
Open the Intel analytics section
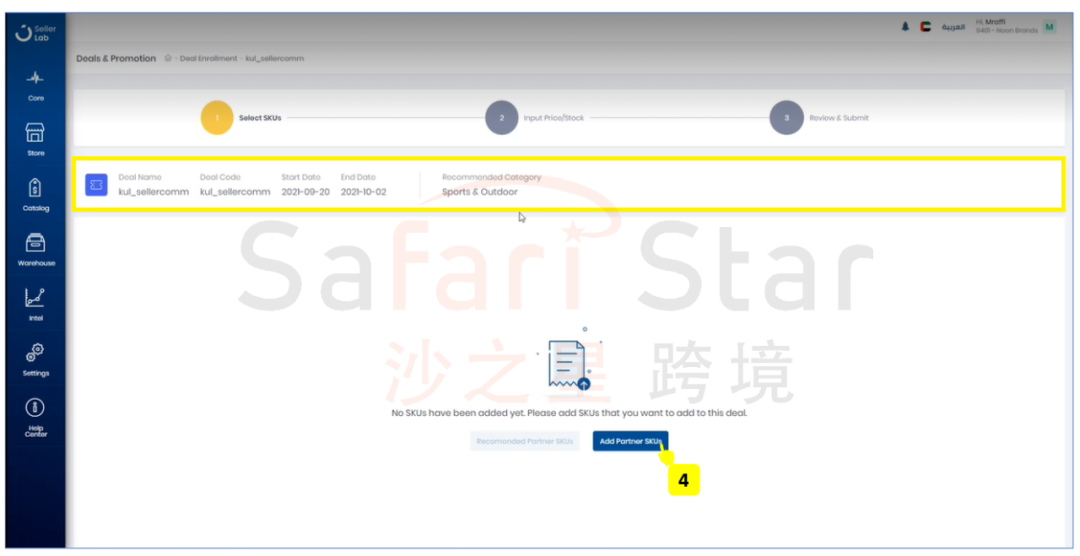36,305
